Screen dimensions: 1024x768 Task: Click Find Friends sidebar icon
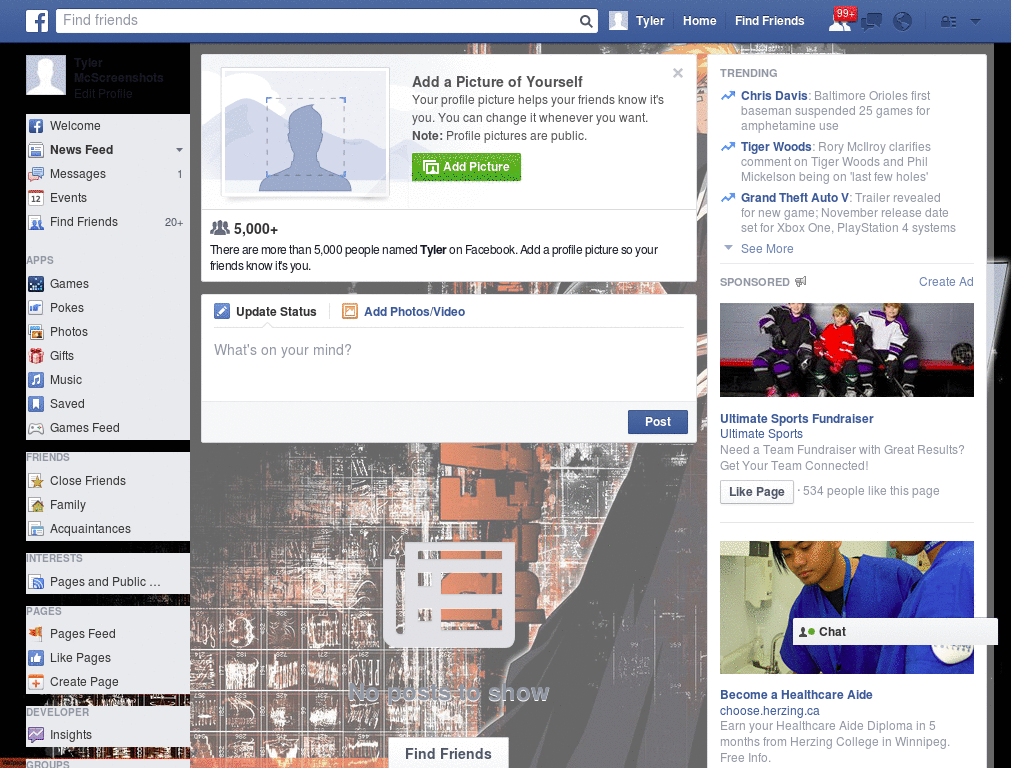(x=36, y=222)
